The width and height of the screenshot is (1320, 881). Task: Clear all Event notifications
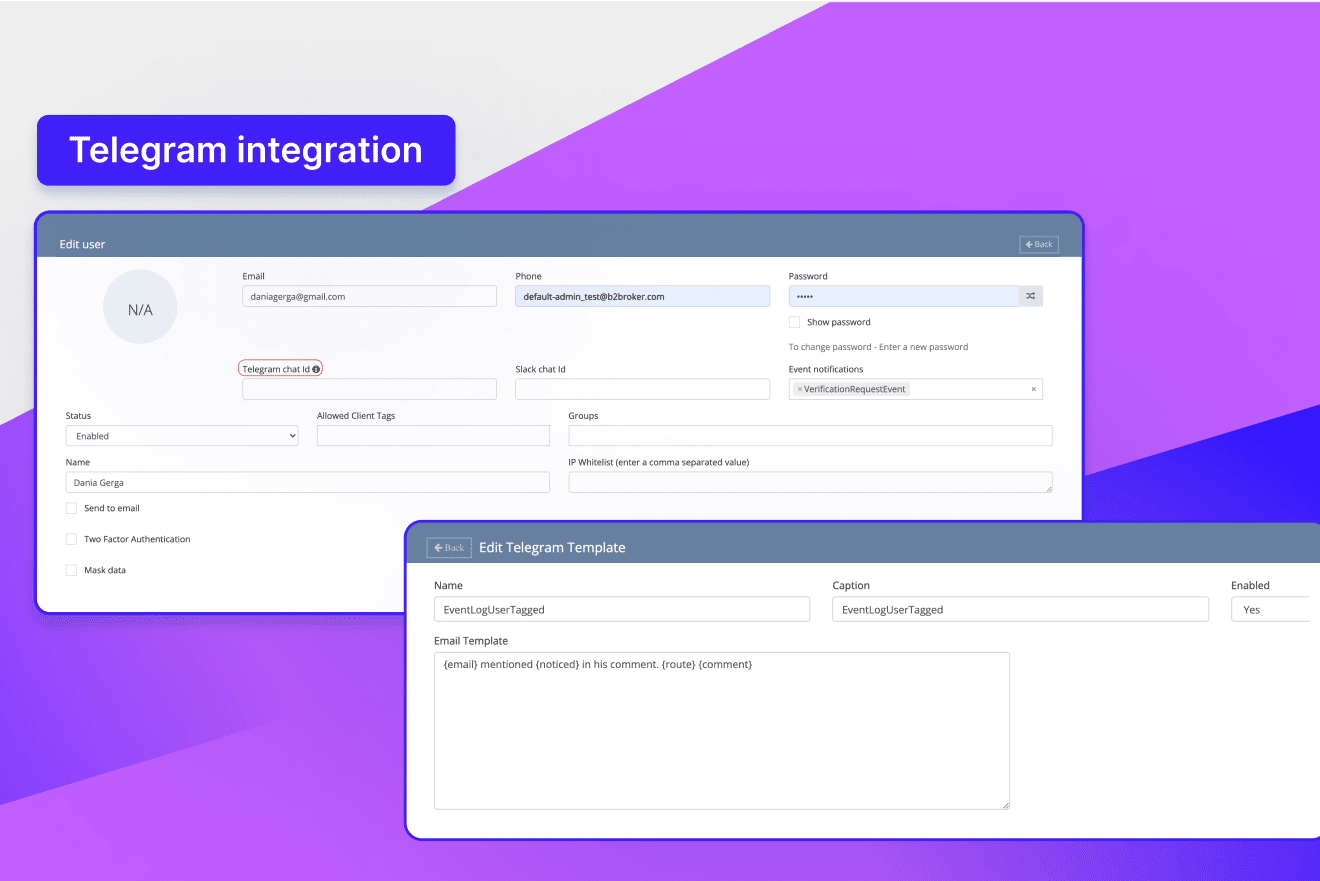[1033, 389]
